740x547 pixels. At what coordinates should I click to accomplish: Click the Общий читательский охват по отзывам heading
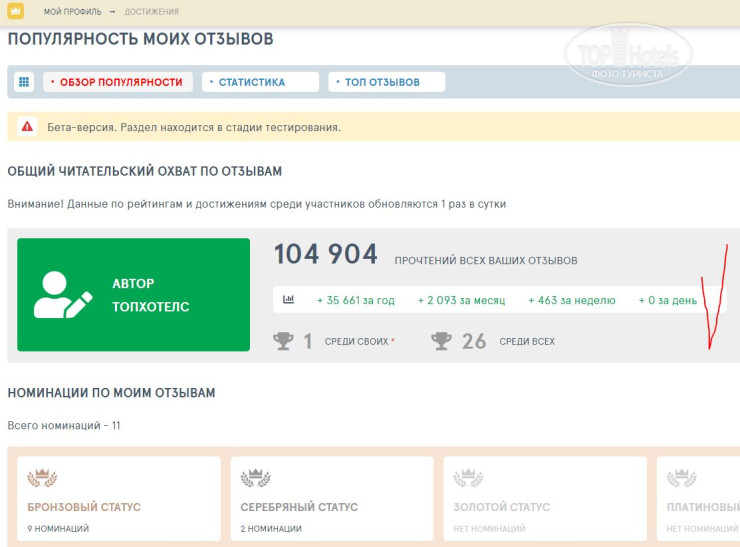[x=144, y=171]
